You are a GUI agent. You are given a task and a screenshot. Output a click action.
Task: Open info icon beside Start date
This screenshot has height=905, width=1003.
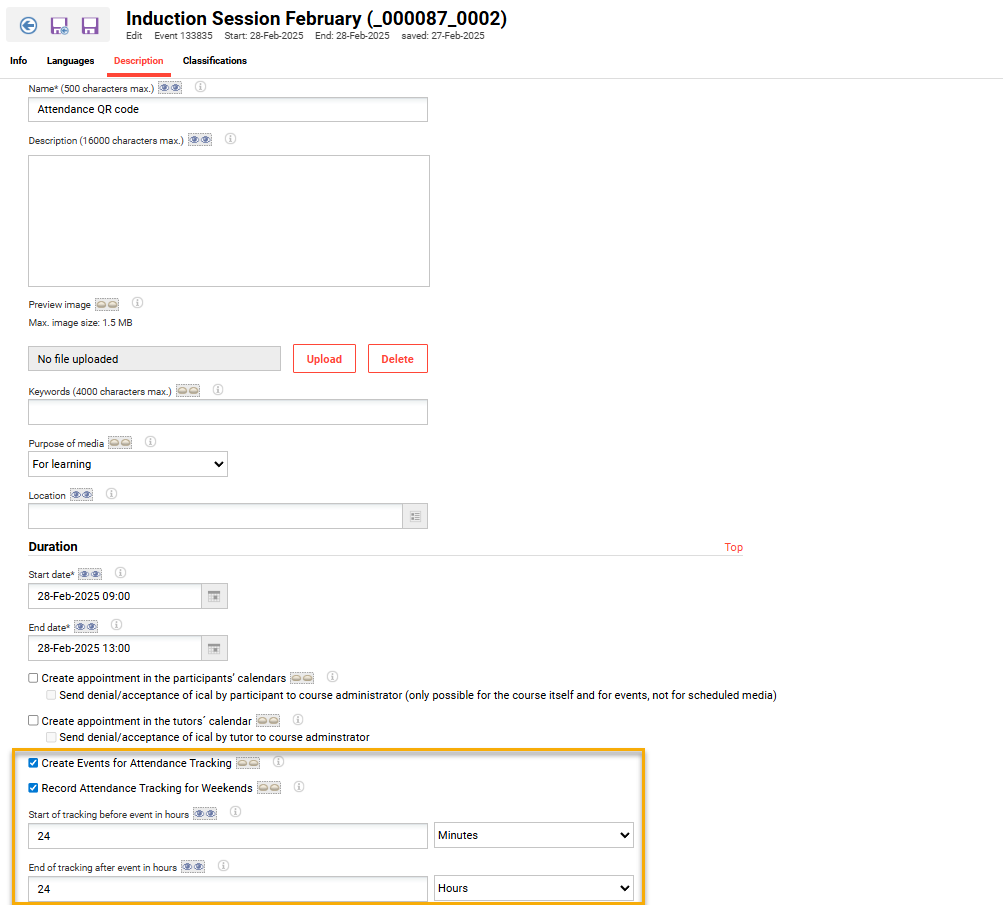coord(120,573)
